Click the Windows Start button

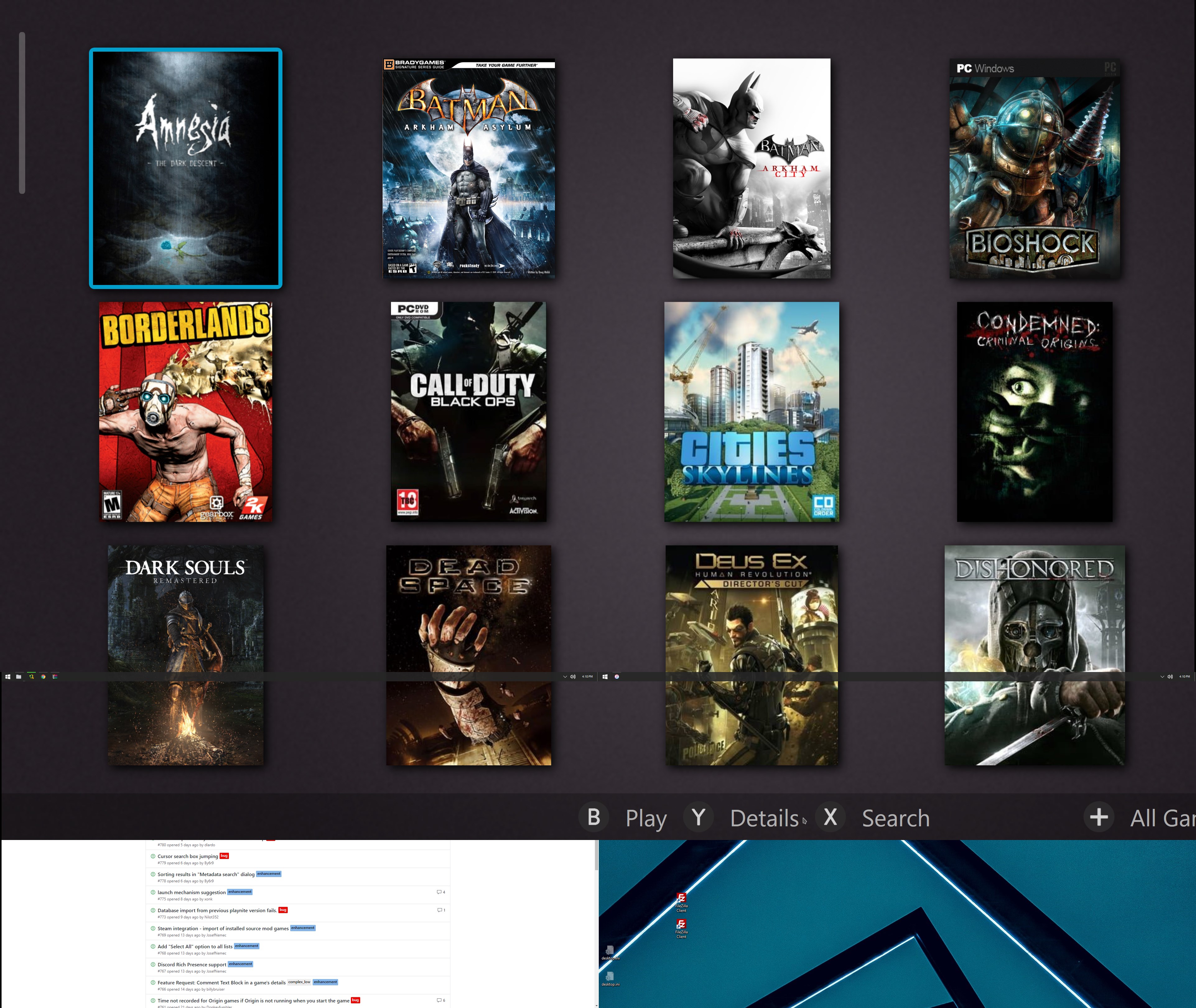click(x=7, y=677)
